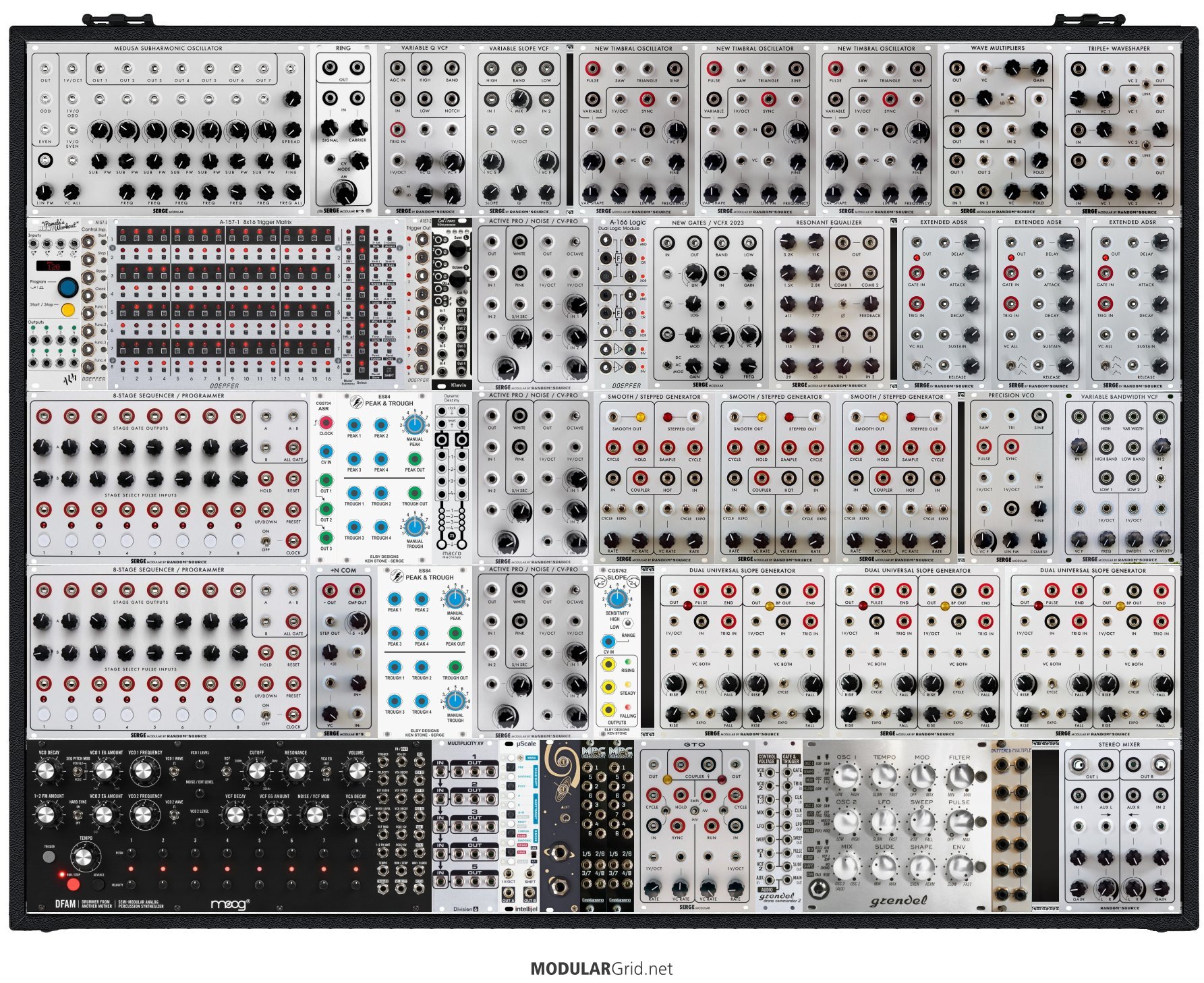
Task: Toggle the DFAM VCF HP/LP switch
Action: (x=227, y=770)
